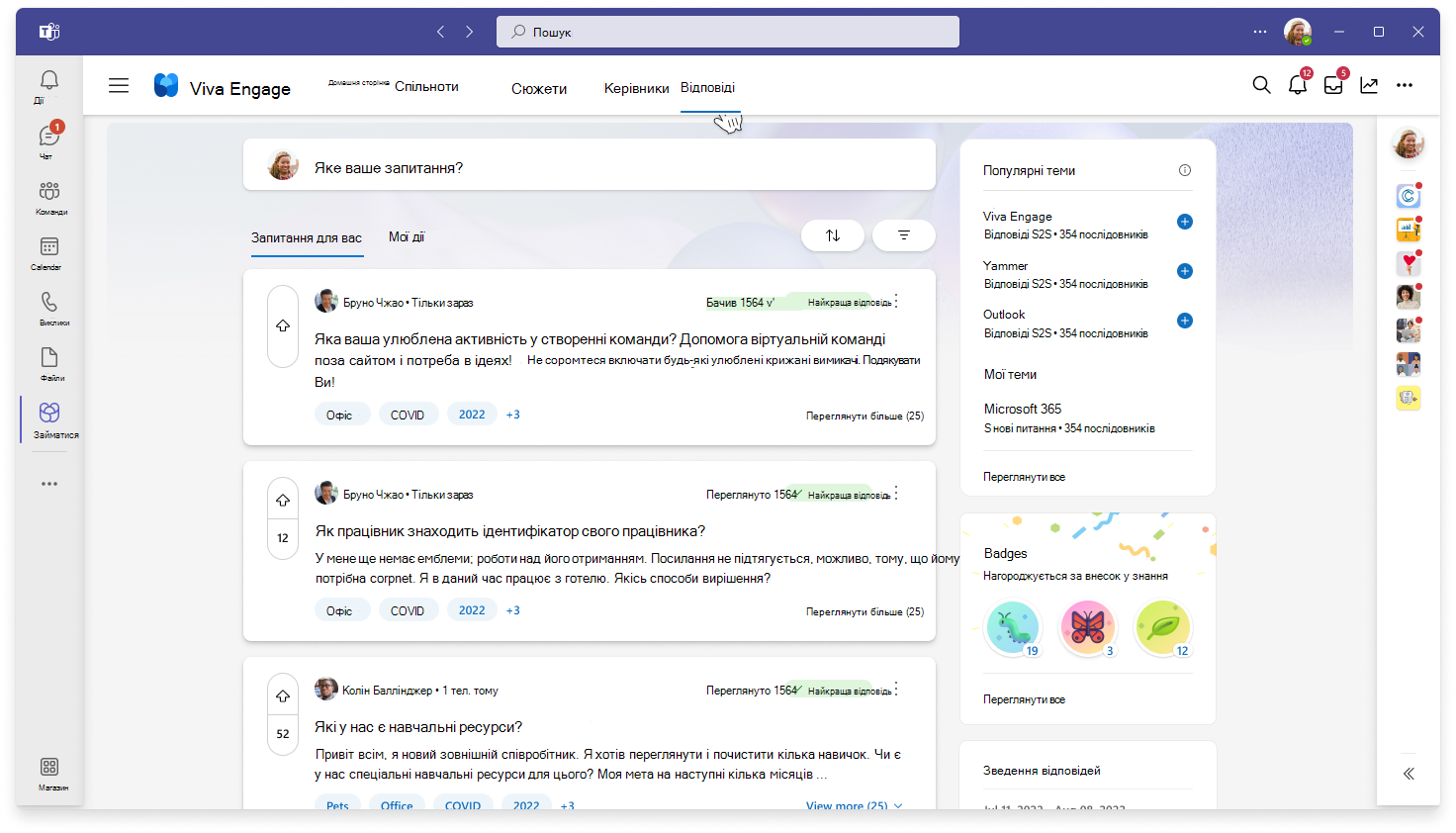The height and width of the screenshot is (833, 1456).
Task: Follow the Viva Engage topic plus
Action: (x=1185, y=222)
